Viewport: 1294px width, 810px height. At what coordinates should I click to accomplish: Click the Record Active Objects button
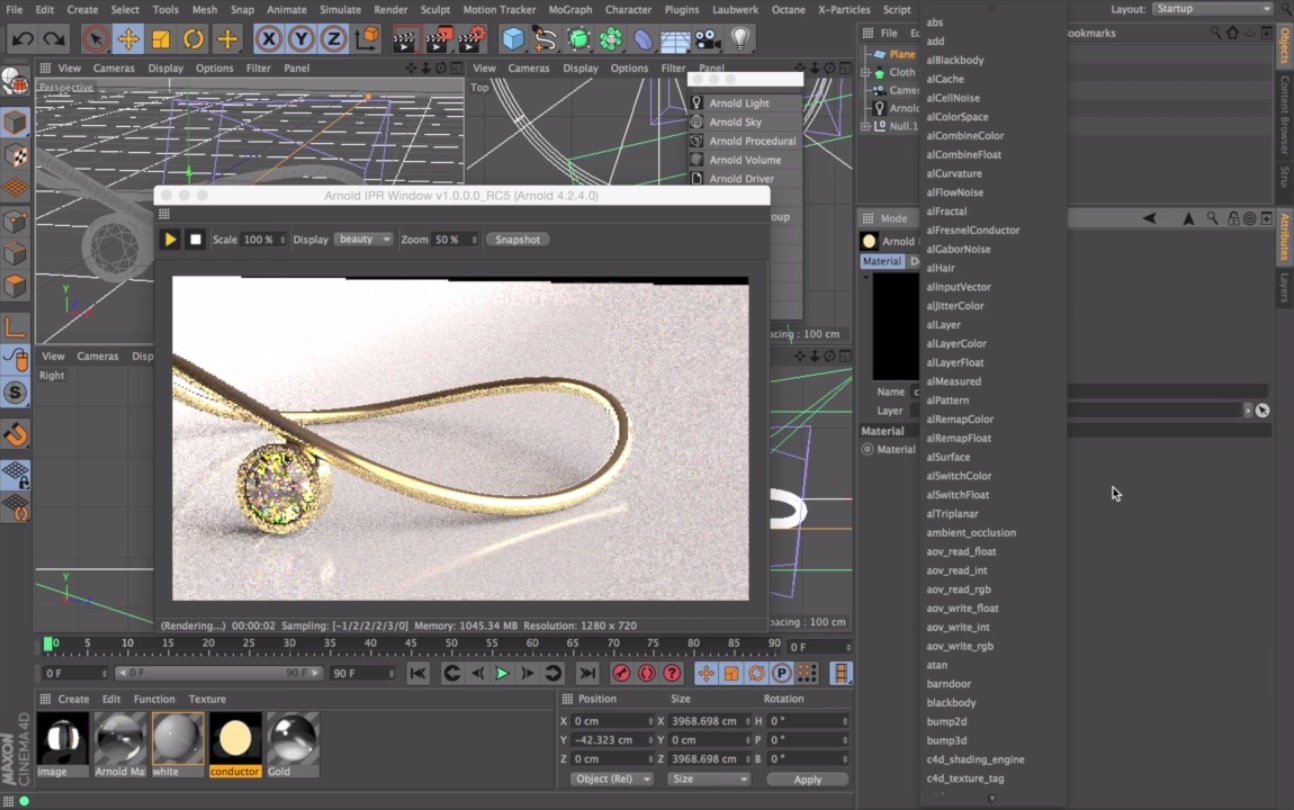click(x=621, y=674)
